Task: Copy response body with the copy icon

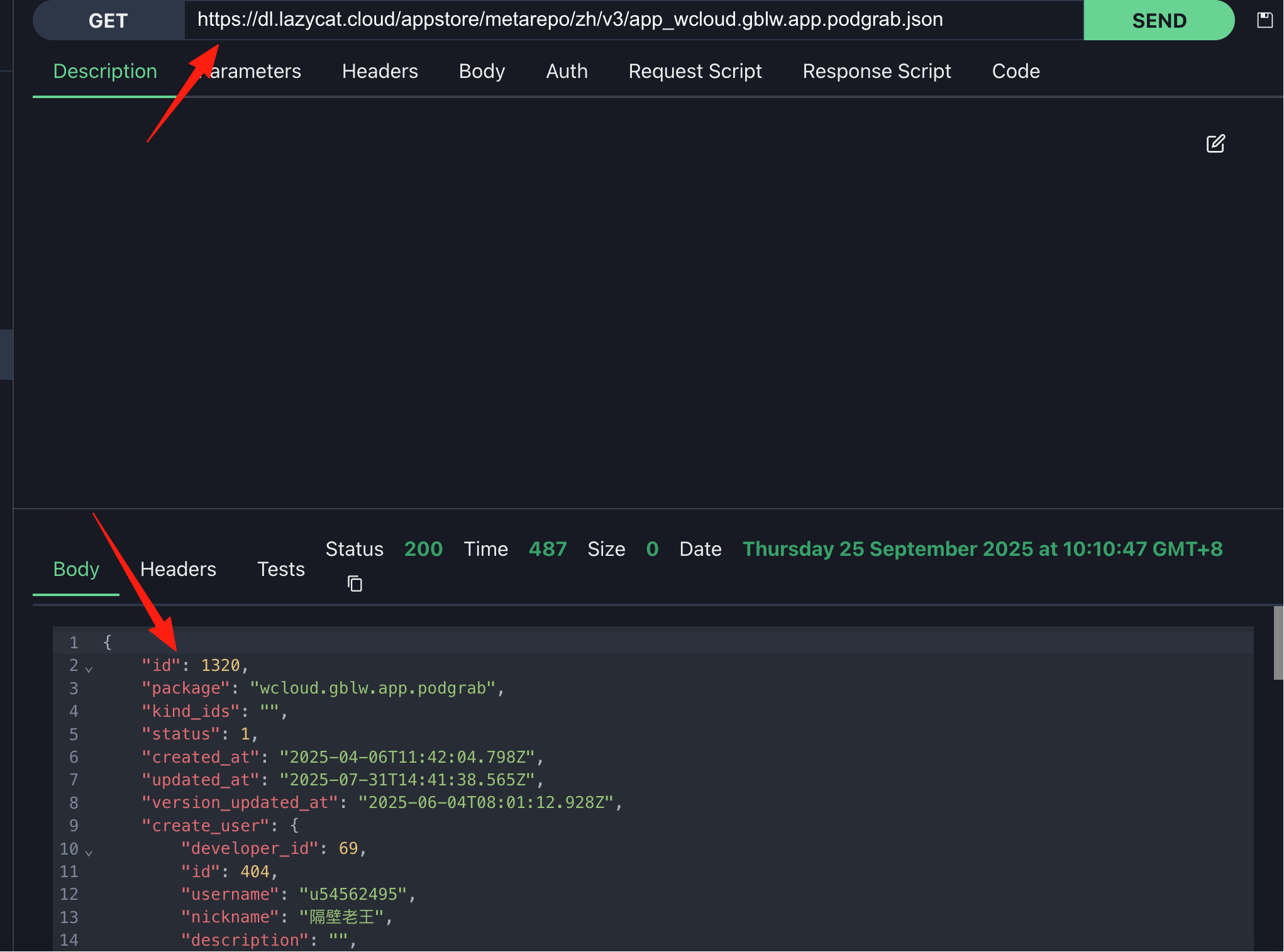Action: tap(355, 584)
